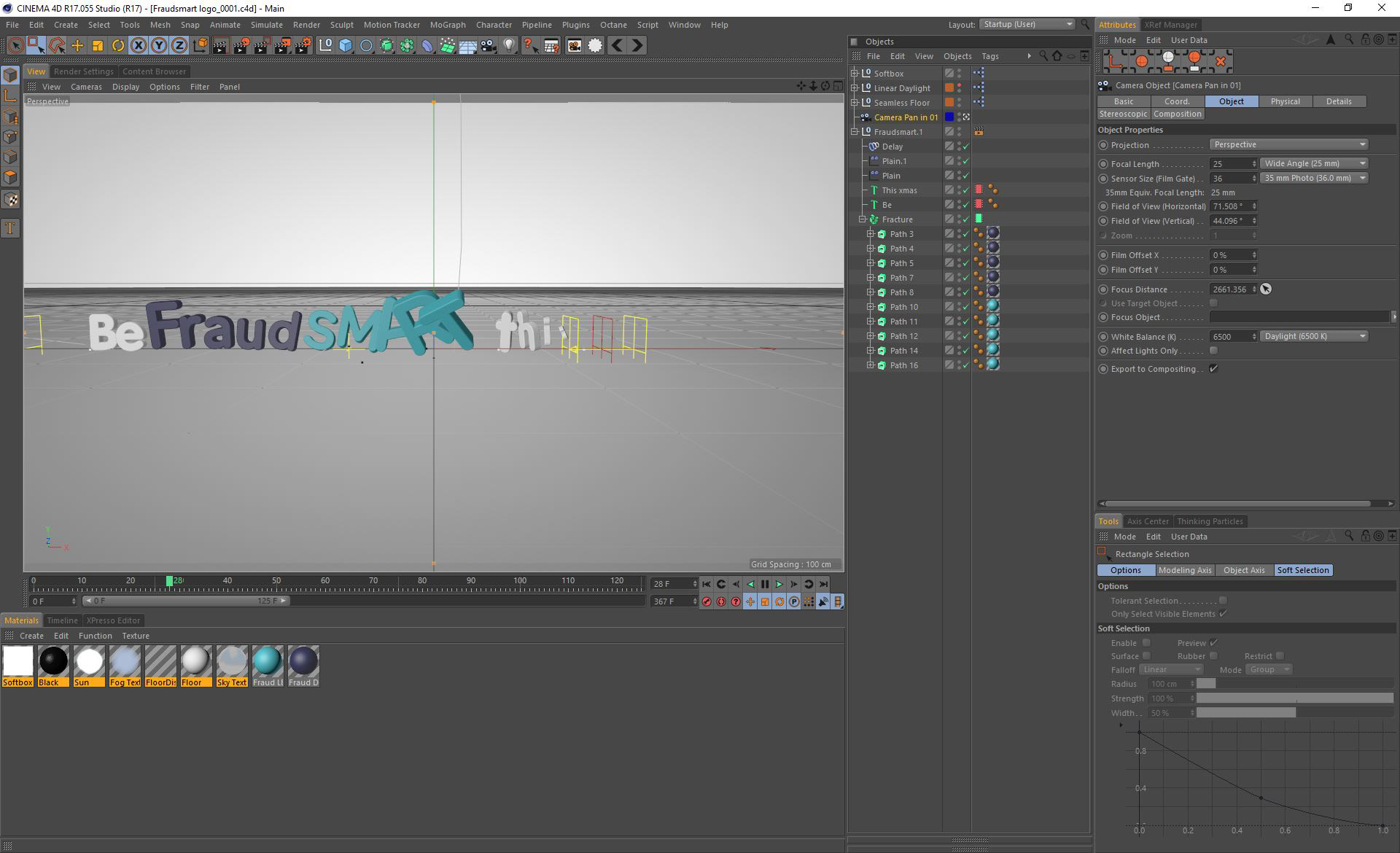Open the 35 mm Photo sensor dropdown
Screen dimensions: 1400x853
[1314, 178]
